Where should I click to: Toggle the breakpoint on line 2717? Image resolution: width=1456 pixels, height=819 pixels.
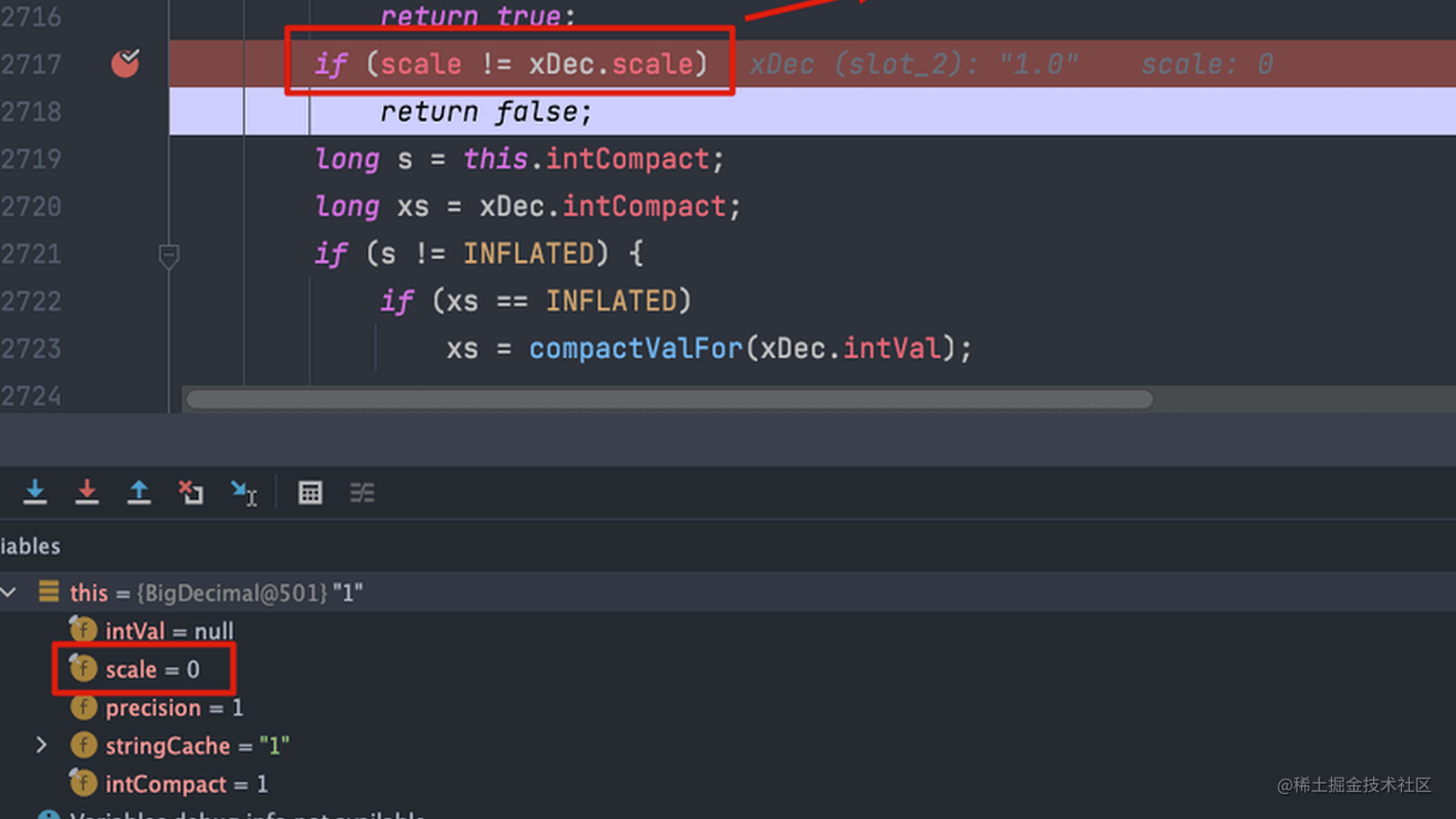tap(125, 64)
